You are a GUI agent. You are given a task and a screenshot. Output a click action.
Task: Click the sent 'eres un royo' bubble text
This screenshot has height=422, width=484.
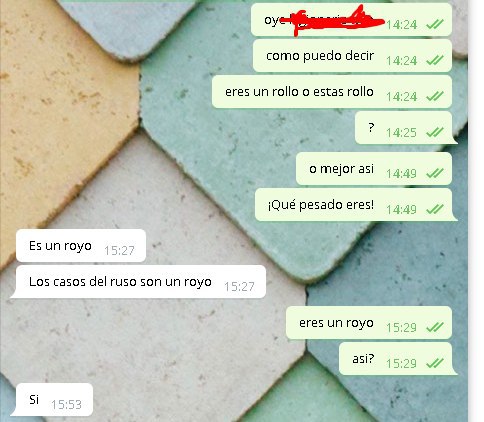(x=336, y=323)
